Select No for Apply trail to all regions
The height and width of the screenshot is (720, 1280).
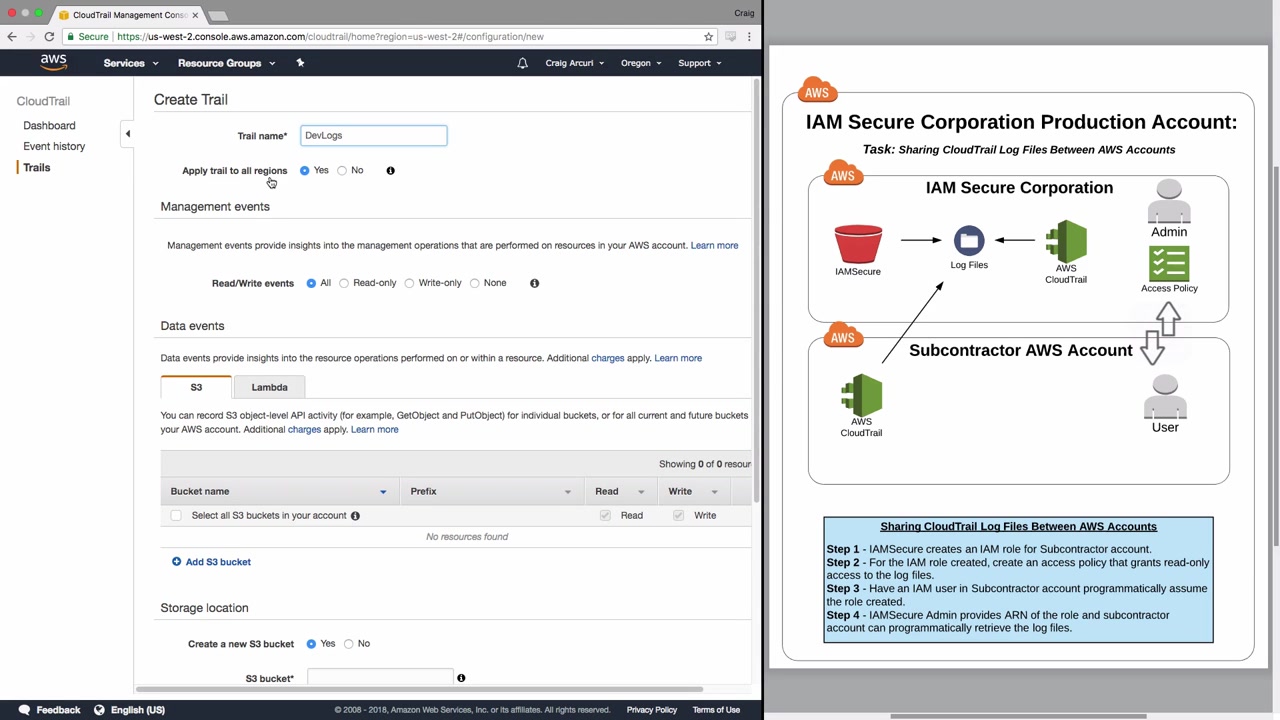pyautogui.click(x=342, y=171)
